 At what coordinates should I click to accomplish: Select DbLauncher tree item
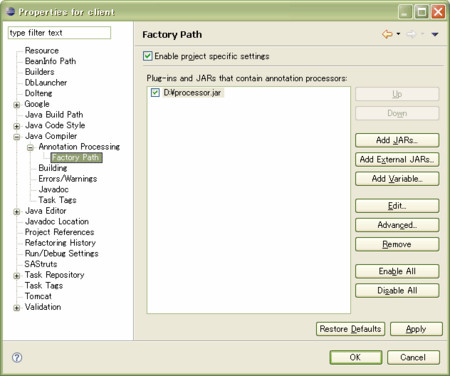pos(46,82)
